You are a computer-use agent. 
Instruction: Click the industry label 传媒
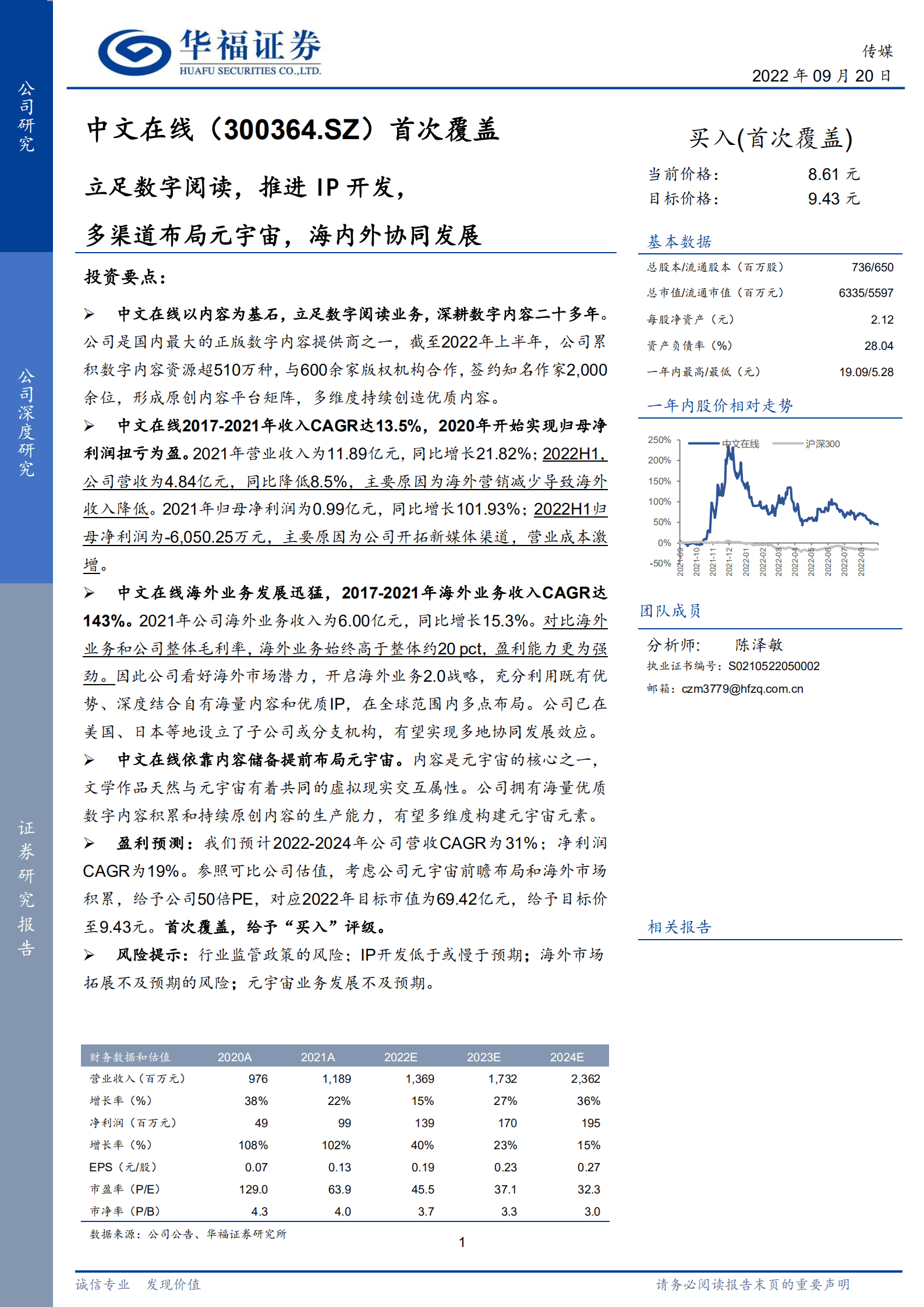pos(877,51)
